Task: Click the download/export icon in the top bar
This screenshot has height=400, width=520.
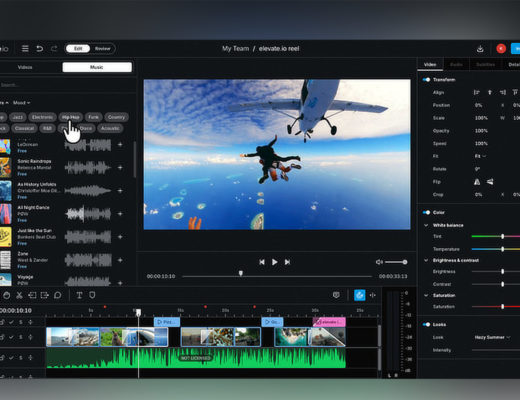Action: [480, 49]
